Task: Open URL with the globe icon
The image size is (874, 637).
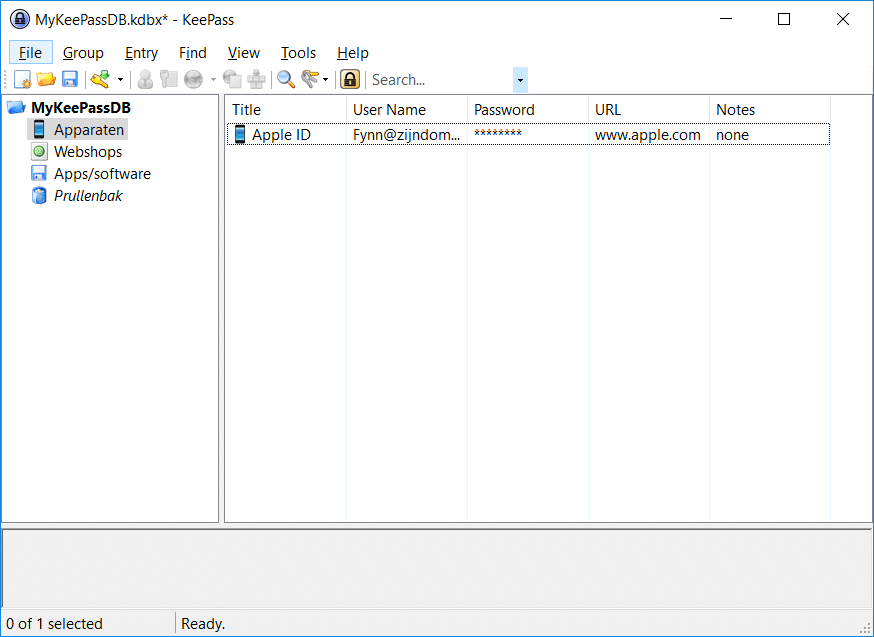Action: pos(193,80)
